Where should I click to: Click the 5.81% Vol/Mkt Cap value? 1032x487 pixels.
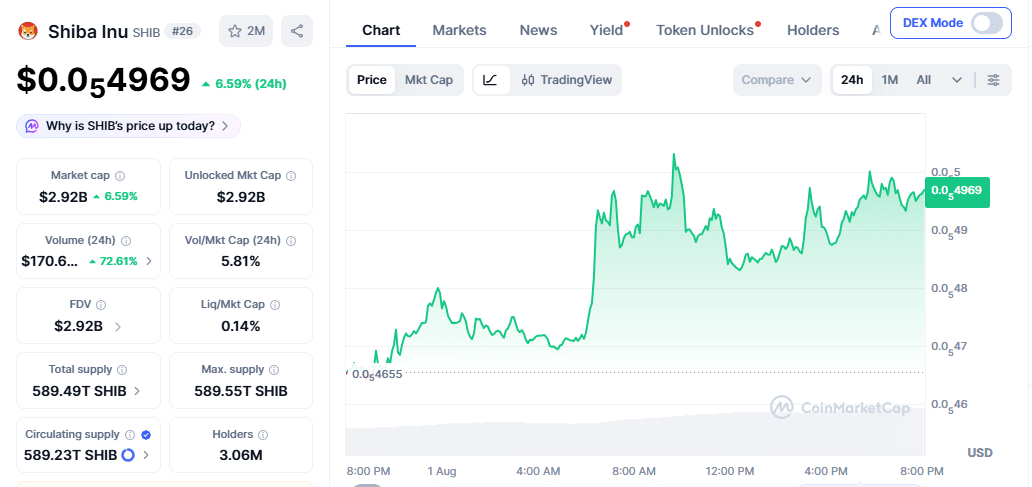click(241, 261)
